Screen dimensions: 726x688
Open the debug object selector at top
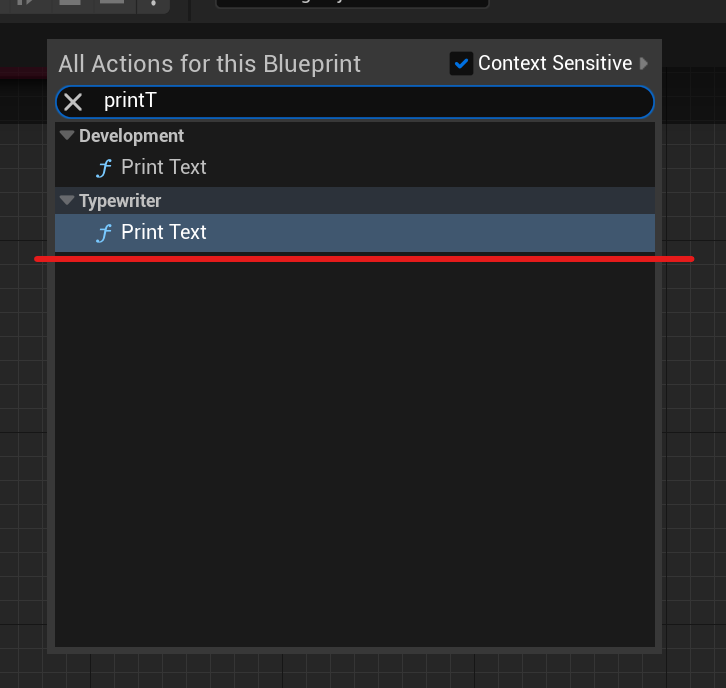352,3
